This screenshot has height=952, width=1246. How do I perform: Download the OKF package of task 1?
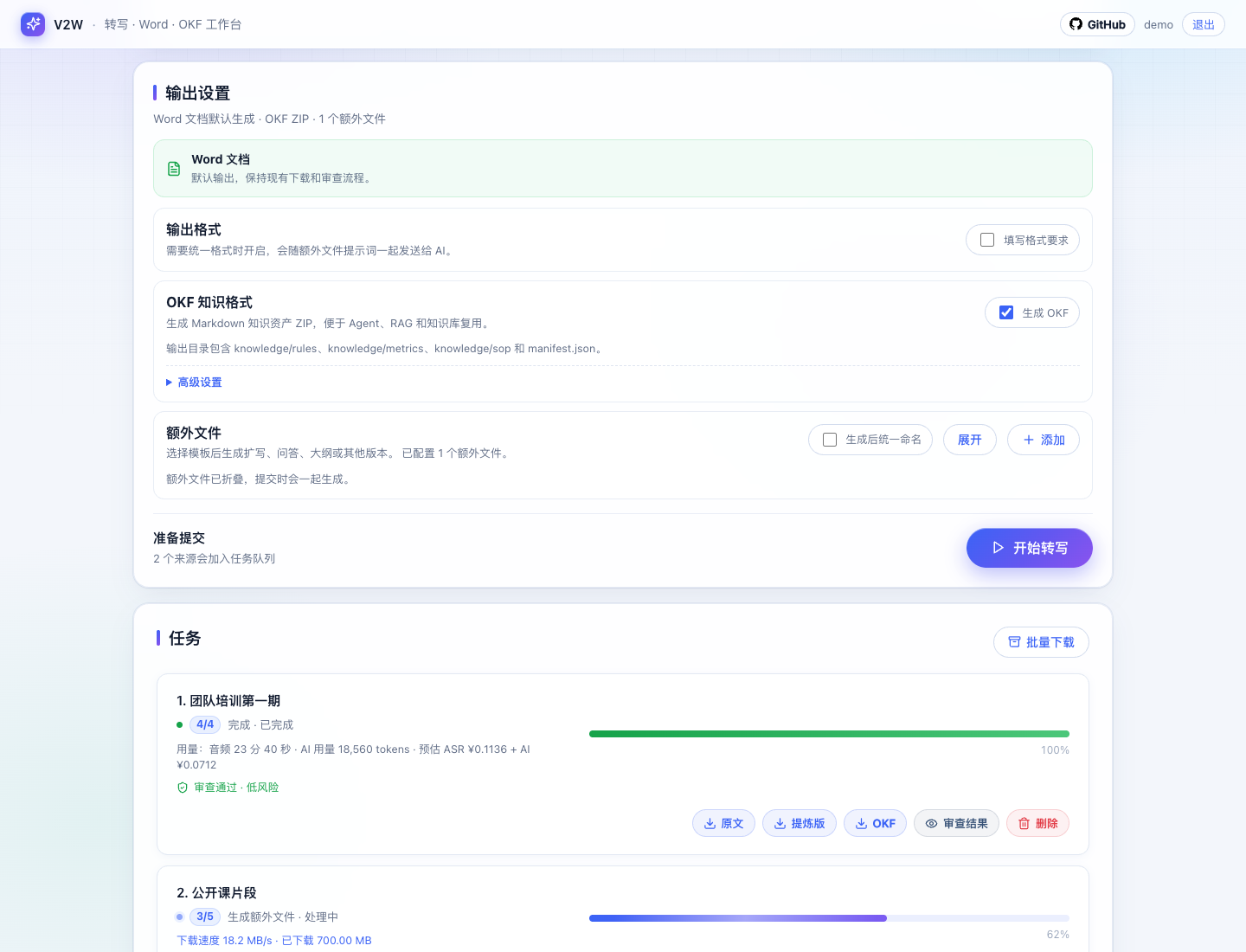point(875,824)
